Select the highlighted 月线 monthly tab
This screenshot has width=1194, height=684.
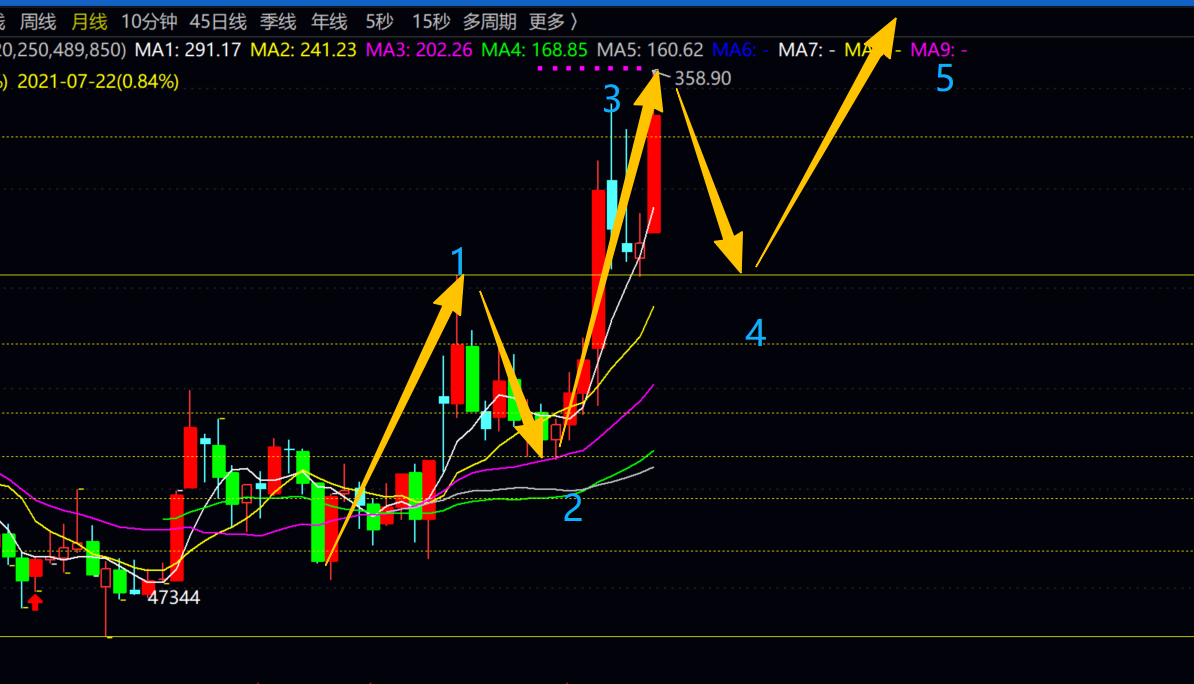89,21
